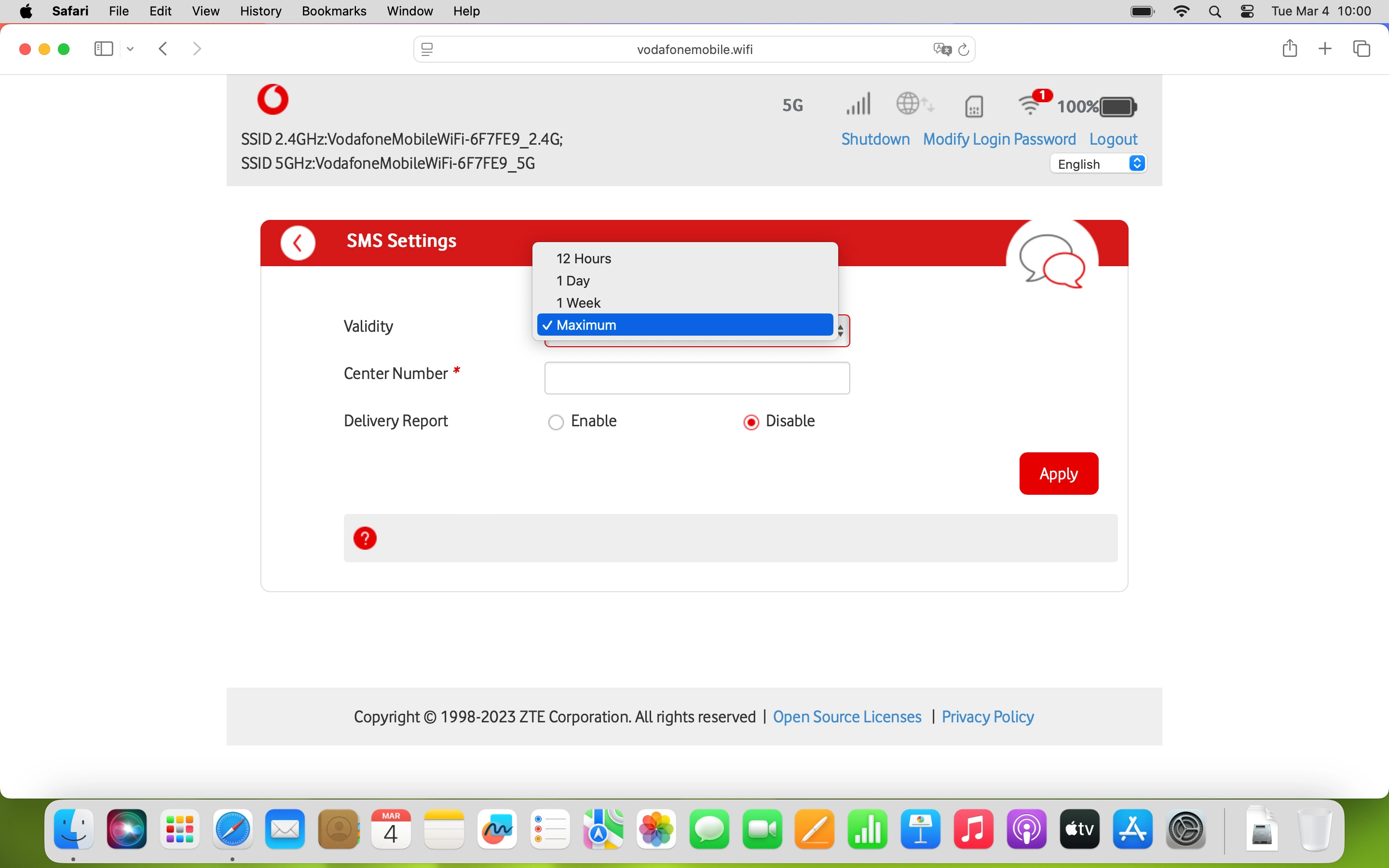Open a new tab with plus icon
The height and width of the screenshot is (868, 1389).
point(1325,49)
